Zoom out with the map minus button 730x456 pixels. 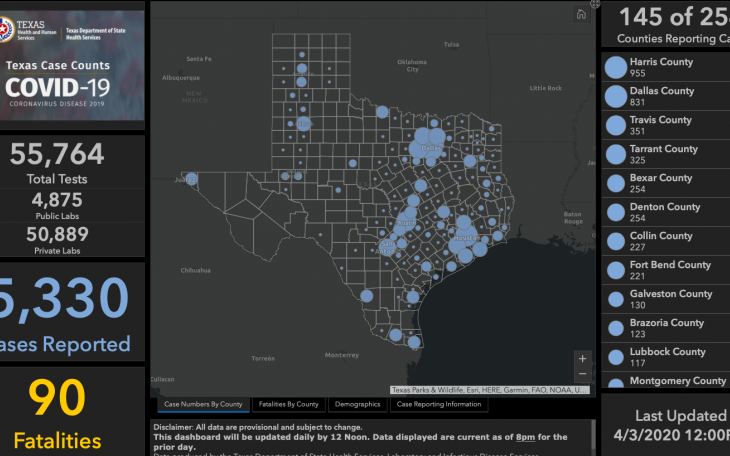[583, 373]
